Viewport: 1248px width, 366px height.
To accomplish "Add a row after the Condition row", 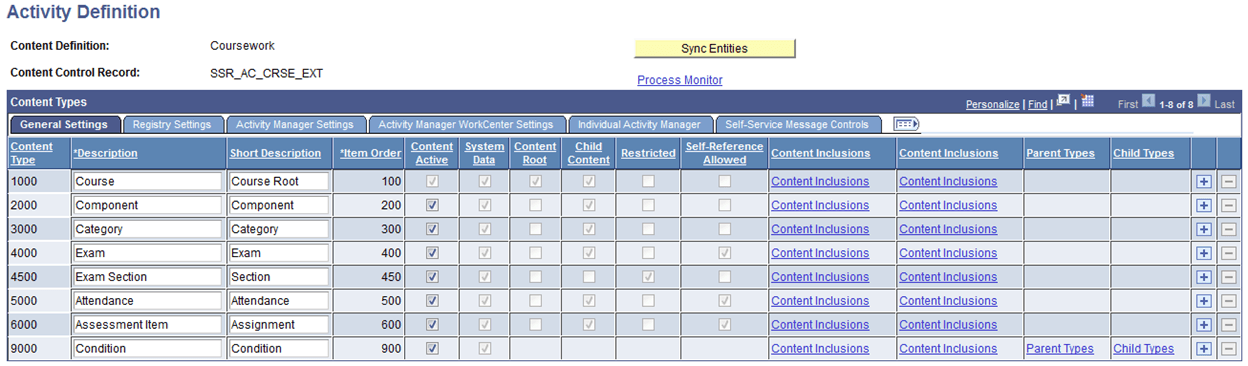I will click(1204, 349).
